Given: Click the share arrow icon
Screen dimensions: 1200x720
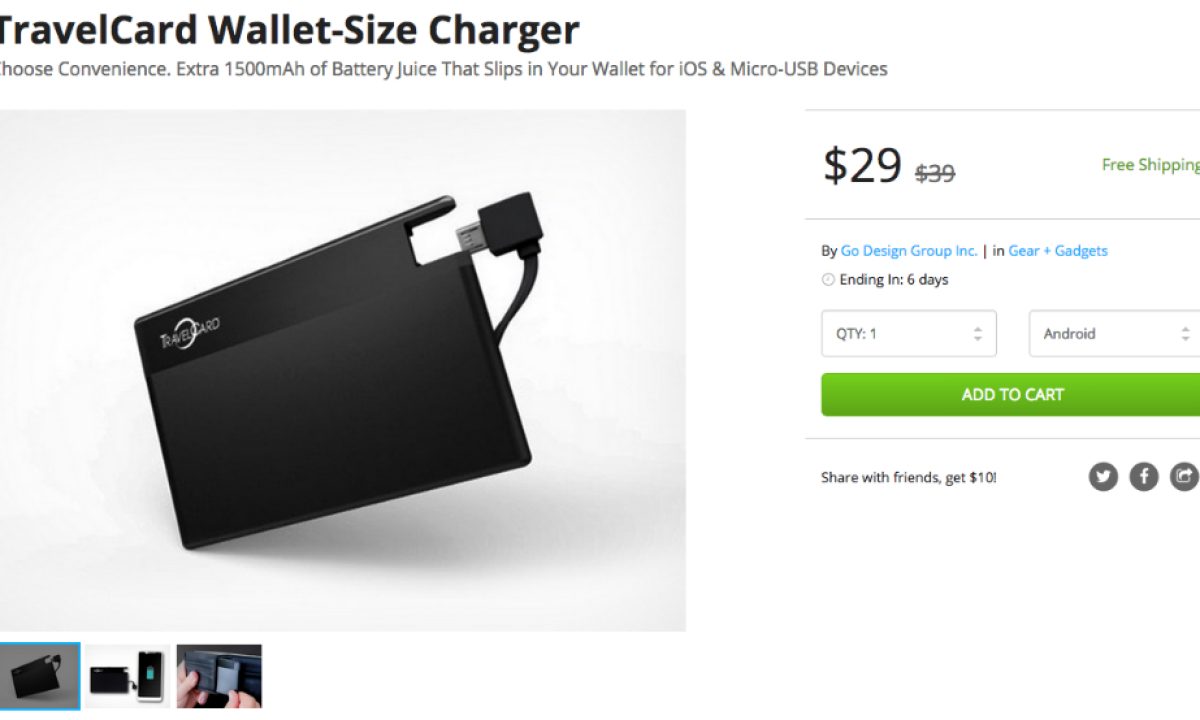Looking at the screenshot, I should pyautogui.click(x=1184, y=477).
